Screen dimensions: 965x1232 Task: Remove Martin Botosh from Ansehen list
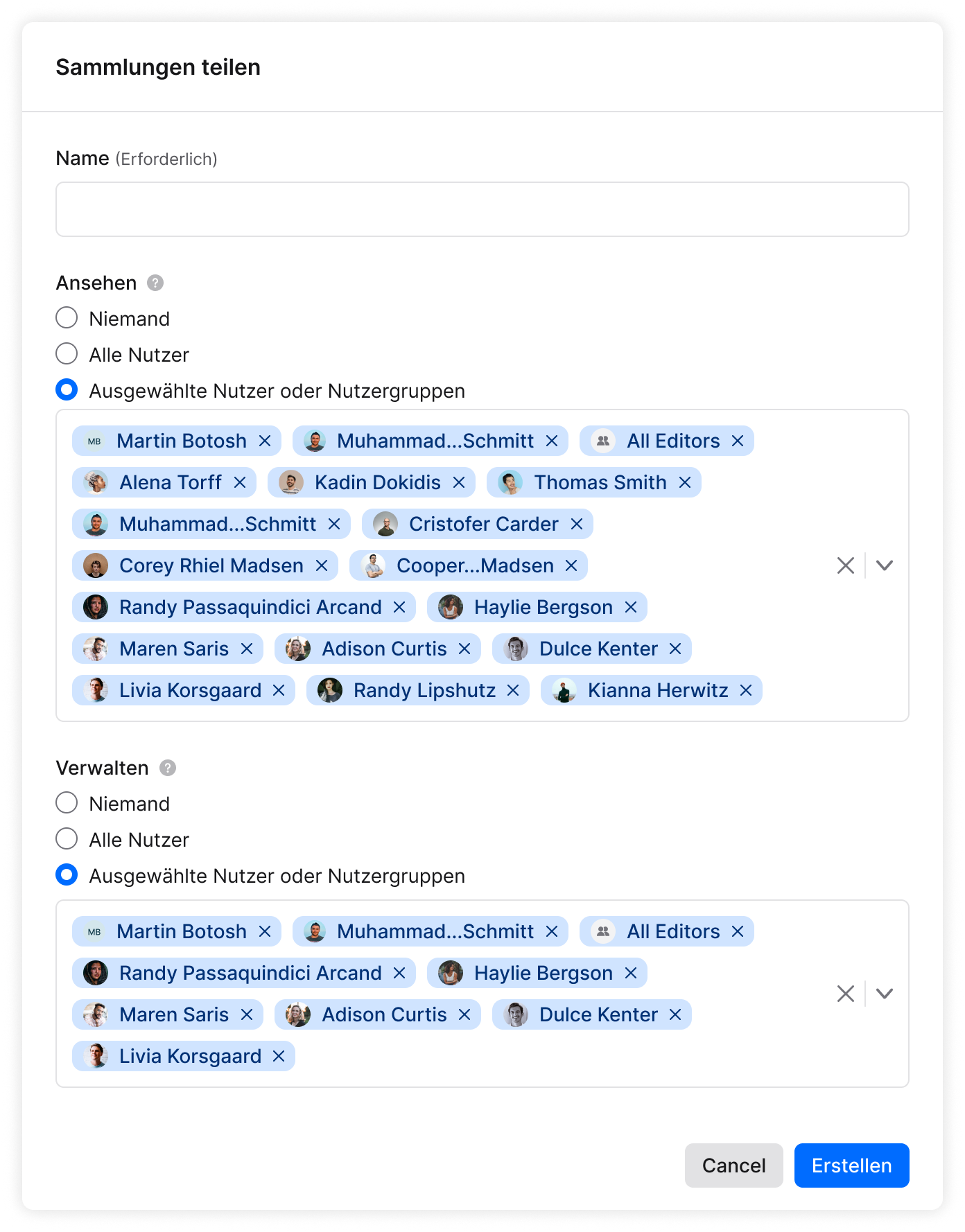tap(265, 441)
